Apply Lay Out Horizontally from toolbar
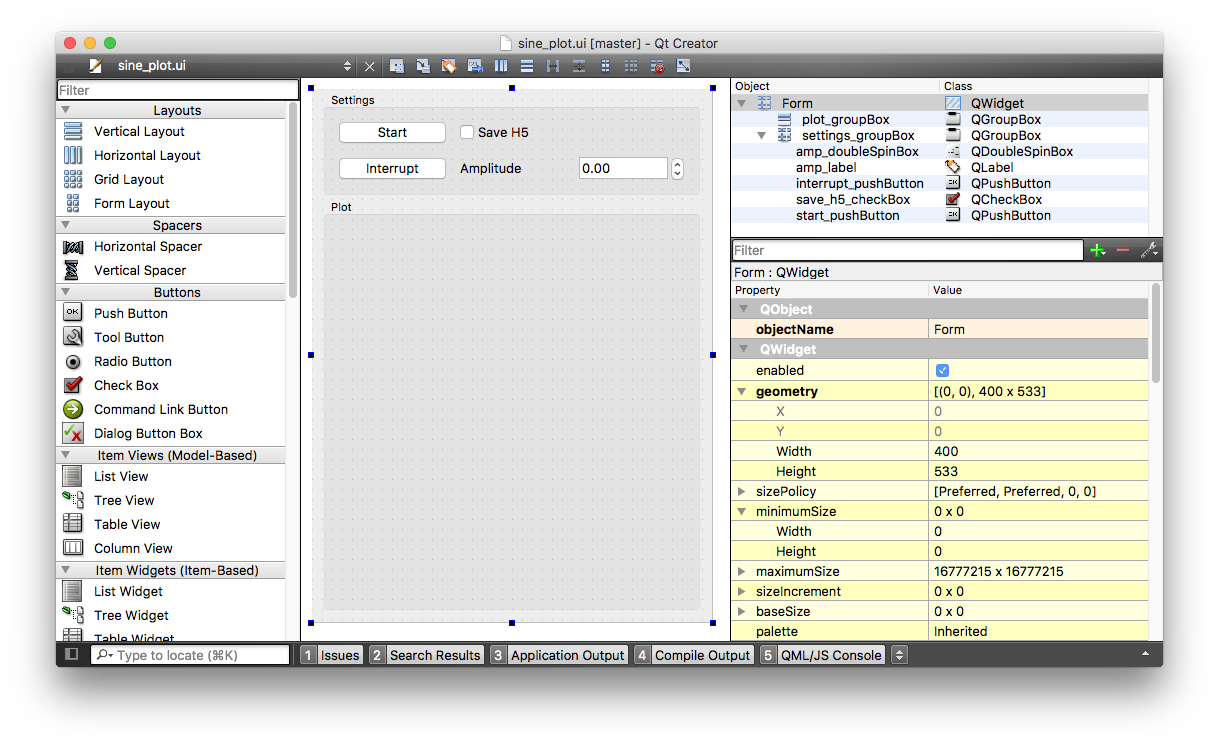The image size is (1219, 747). point(501,66)
